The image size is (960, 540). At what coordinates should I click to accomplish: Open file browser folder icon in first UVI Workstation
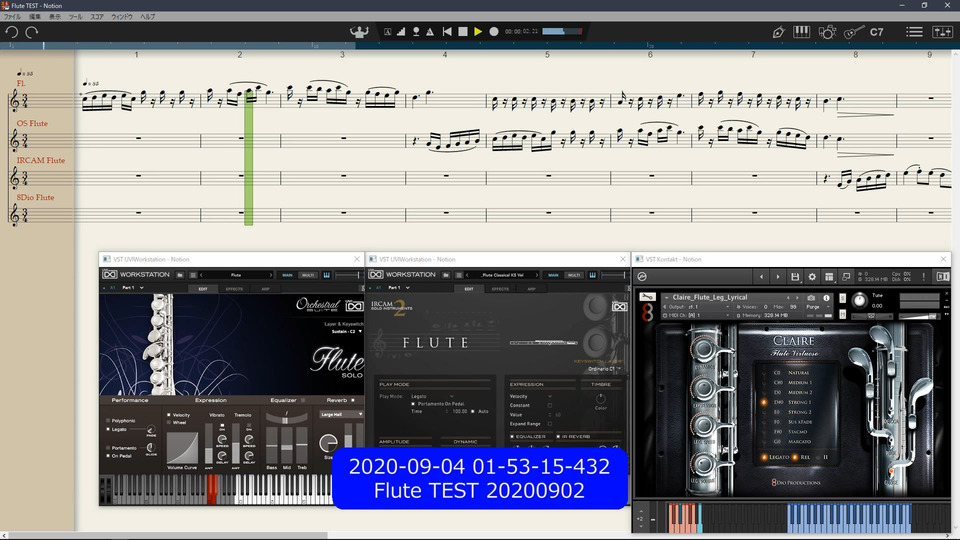tap(180, 275)
